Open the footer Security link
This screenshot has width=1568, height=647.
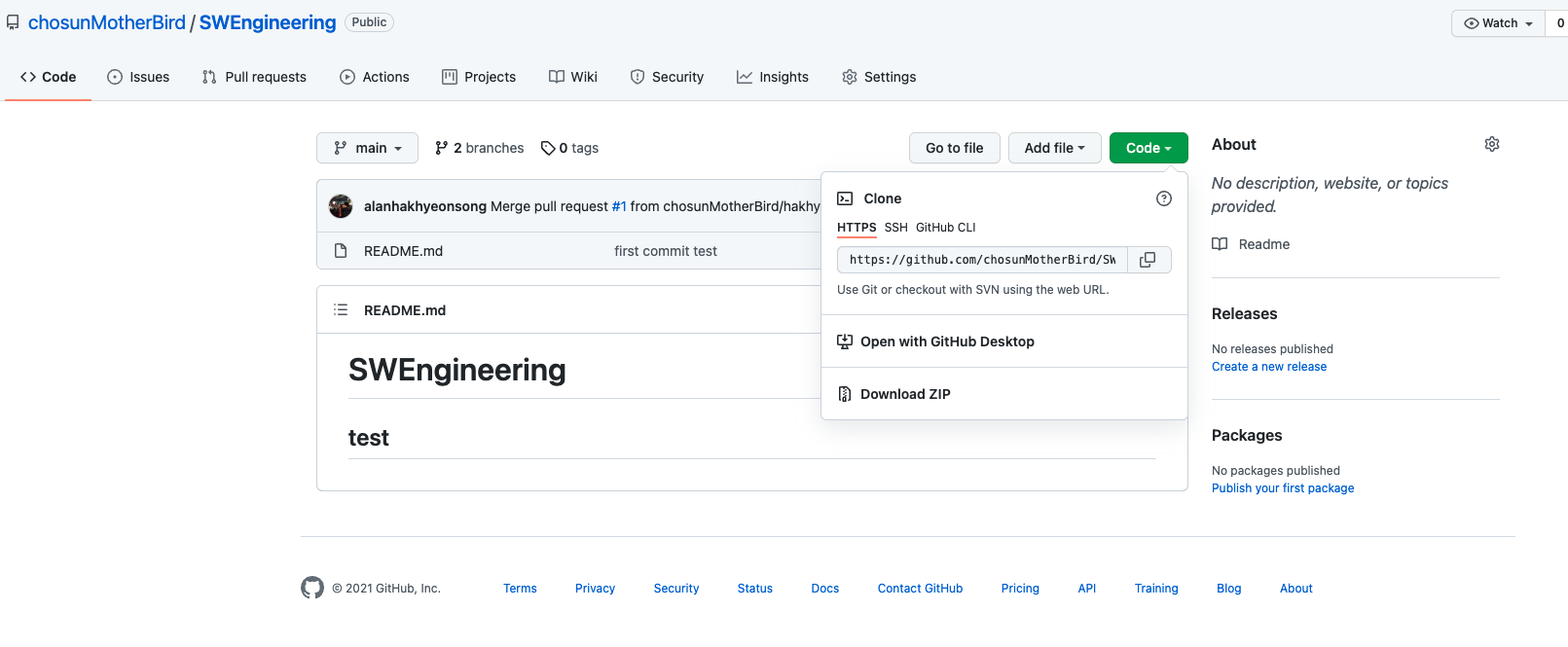[x=676, y=589]
